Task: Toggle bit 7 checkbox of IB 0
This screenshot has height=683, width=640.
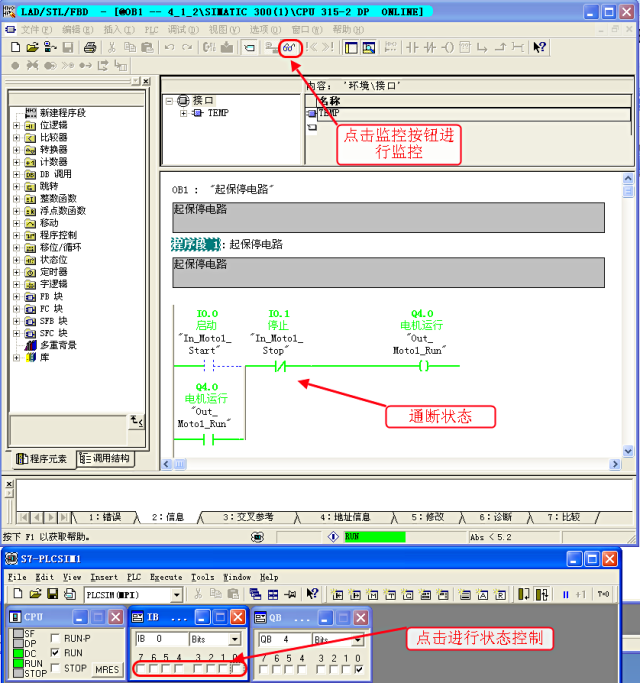Action: (141, 669)
